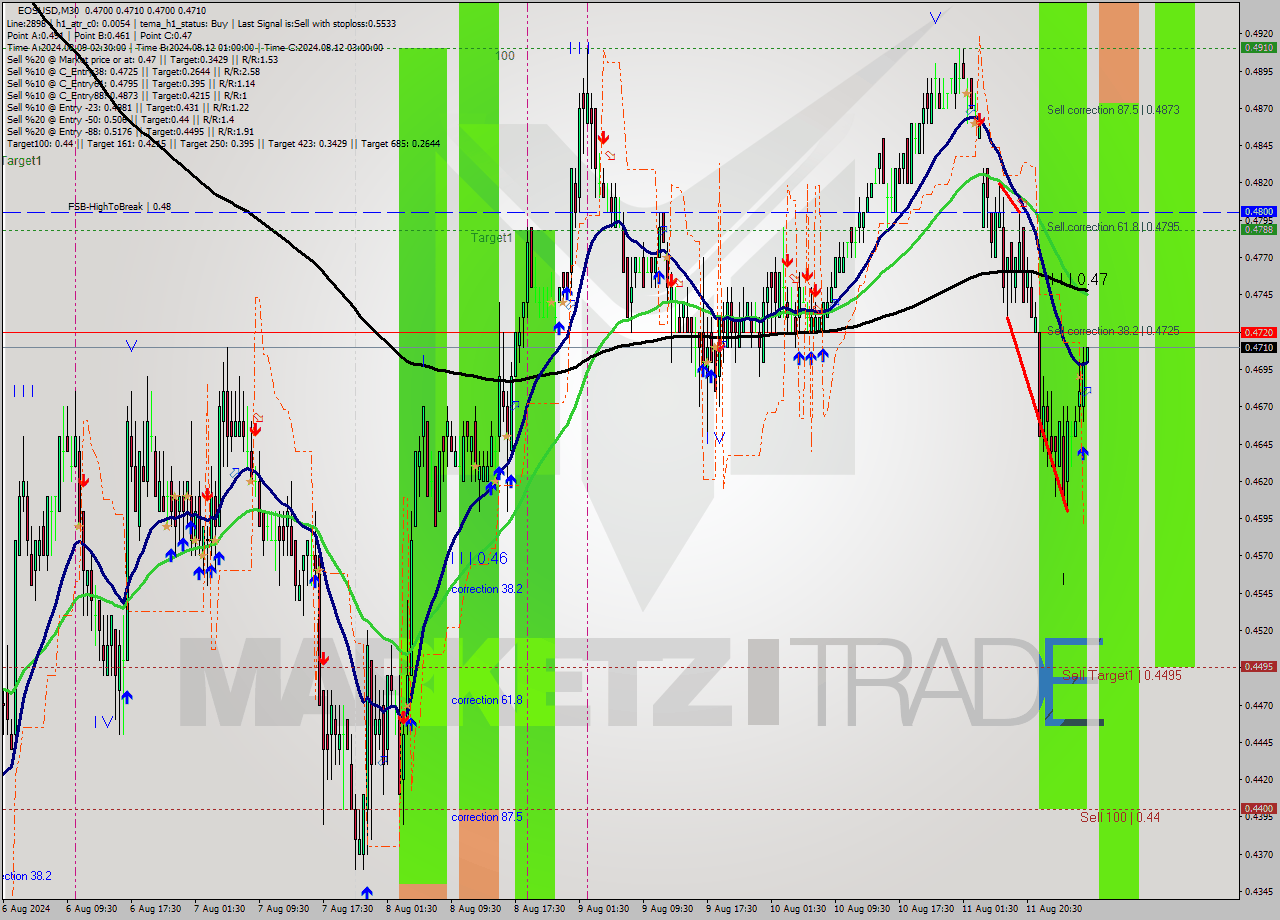Click the '| | | 0.46' wave label

478,559
